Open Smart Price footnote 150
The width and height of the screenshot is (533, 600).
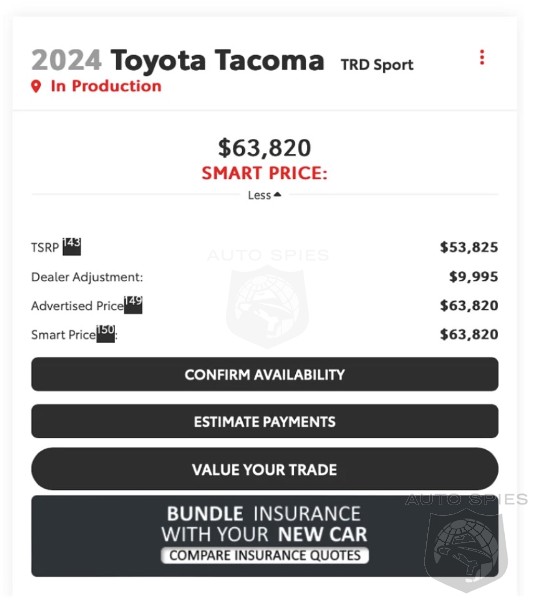(106, 333)
